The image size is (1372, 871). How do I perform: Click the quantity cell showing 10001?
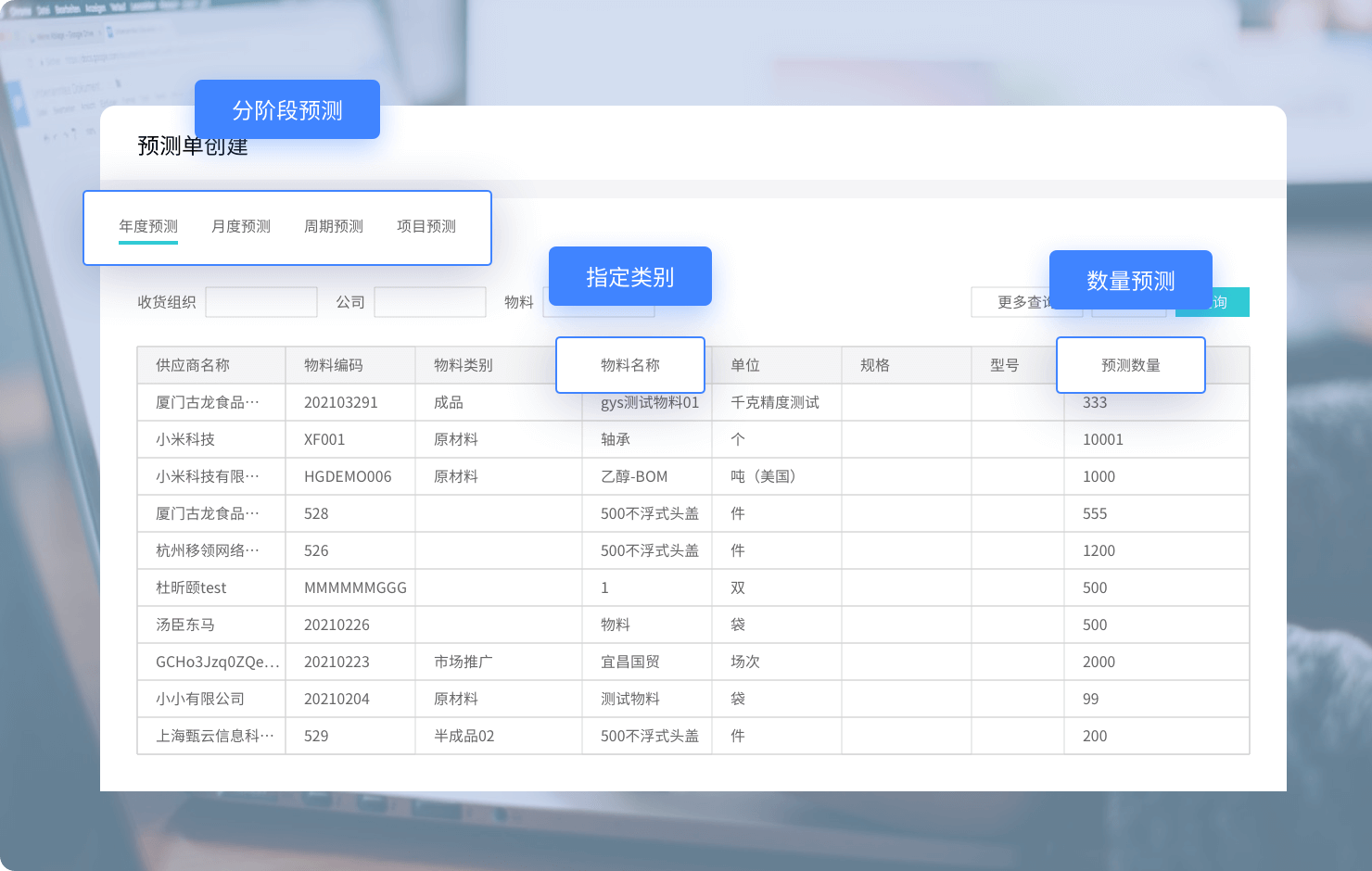point(1102,439)
